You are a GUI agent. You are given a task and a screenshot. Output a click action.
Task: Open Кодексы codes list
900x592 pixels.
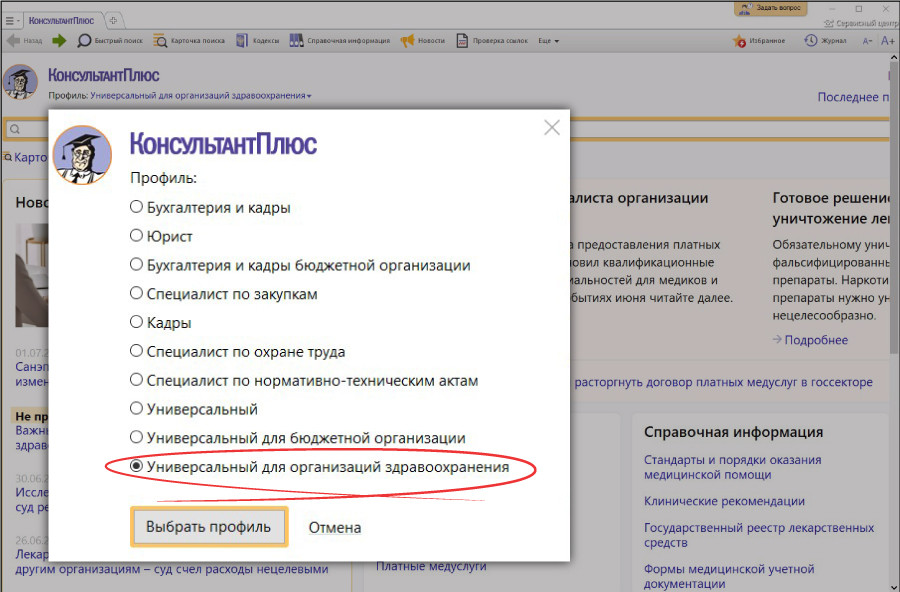coord(258,41)
